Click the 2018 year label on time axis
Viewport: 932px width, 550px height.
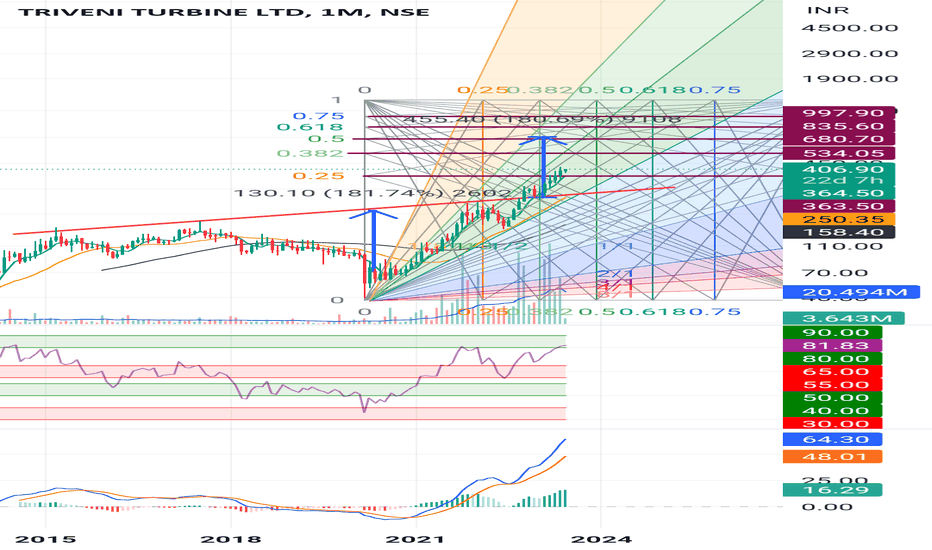231,540
